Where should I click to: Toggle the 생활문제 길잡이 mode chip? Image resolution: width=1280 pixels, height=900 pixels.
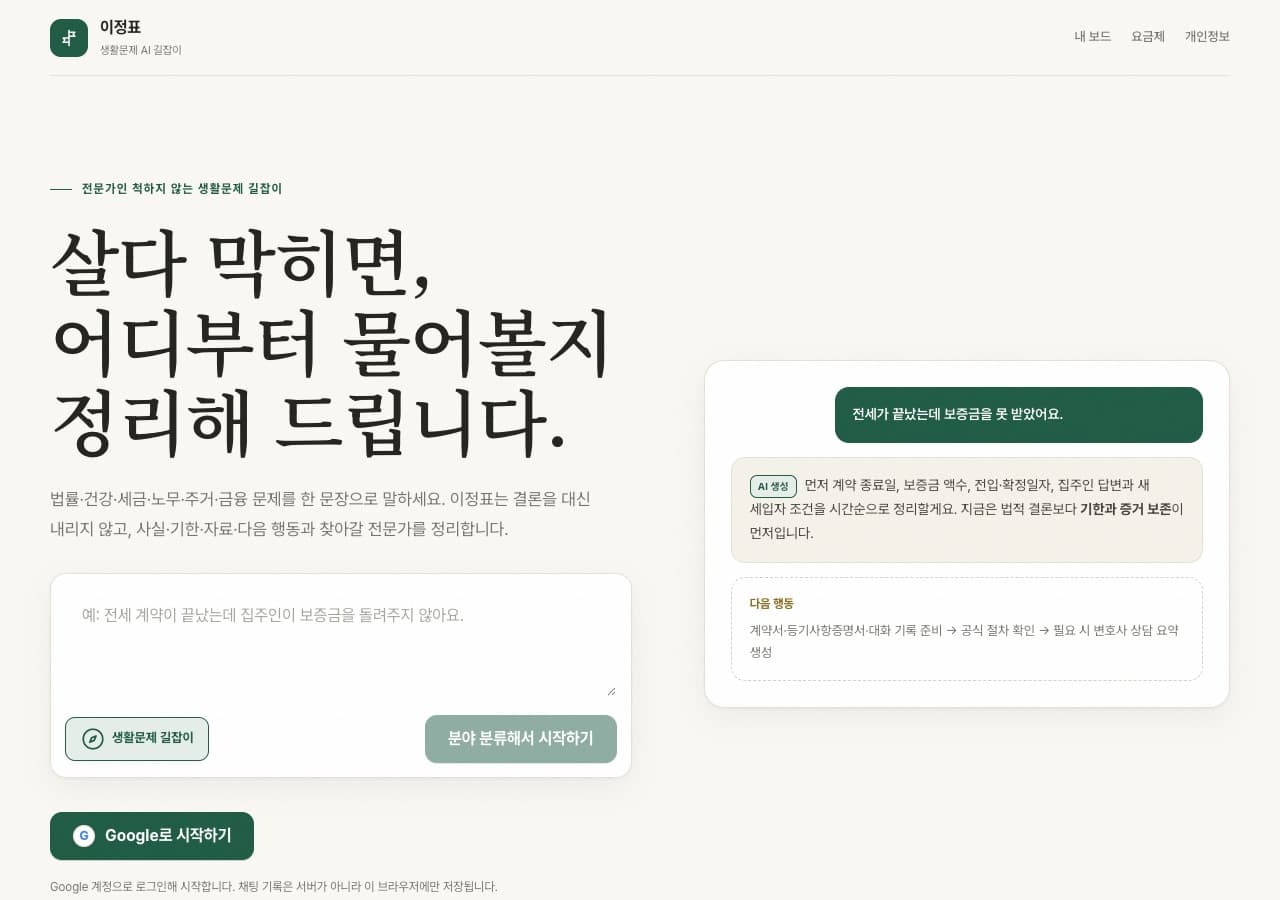click(137, 739)
